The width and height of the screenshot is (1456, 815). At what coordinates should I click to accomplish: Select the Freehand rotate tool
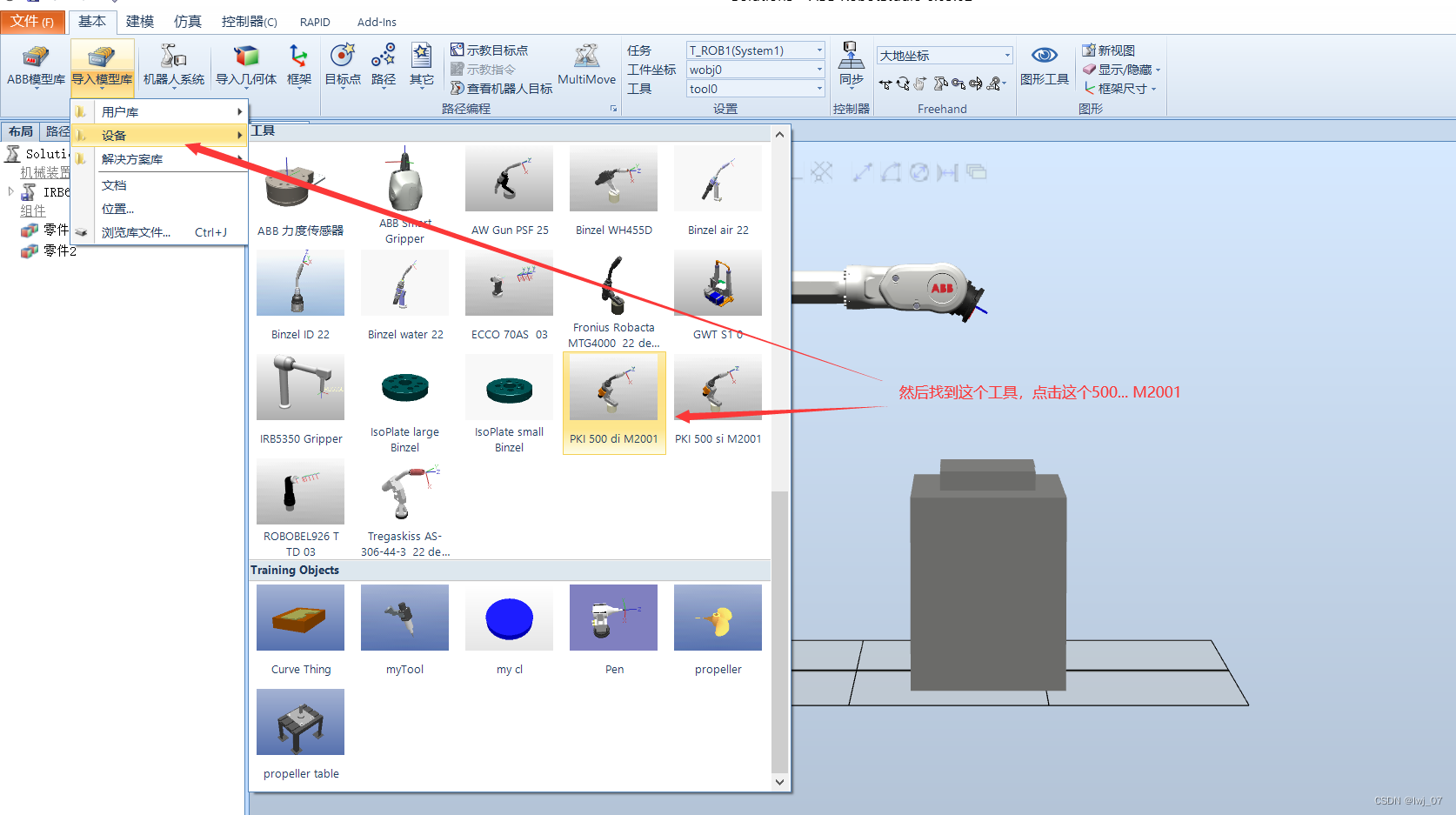point(903,84)
